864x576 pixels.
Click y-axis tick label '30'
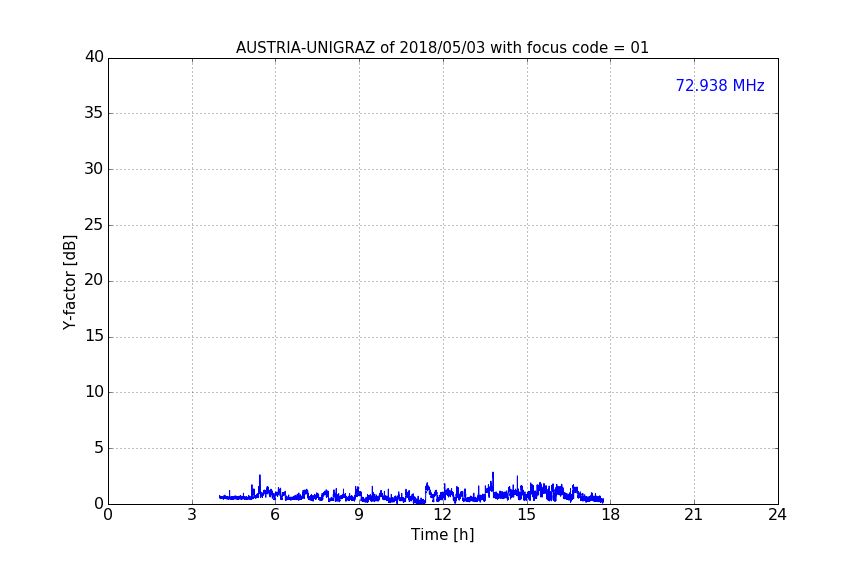(94, 169)
